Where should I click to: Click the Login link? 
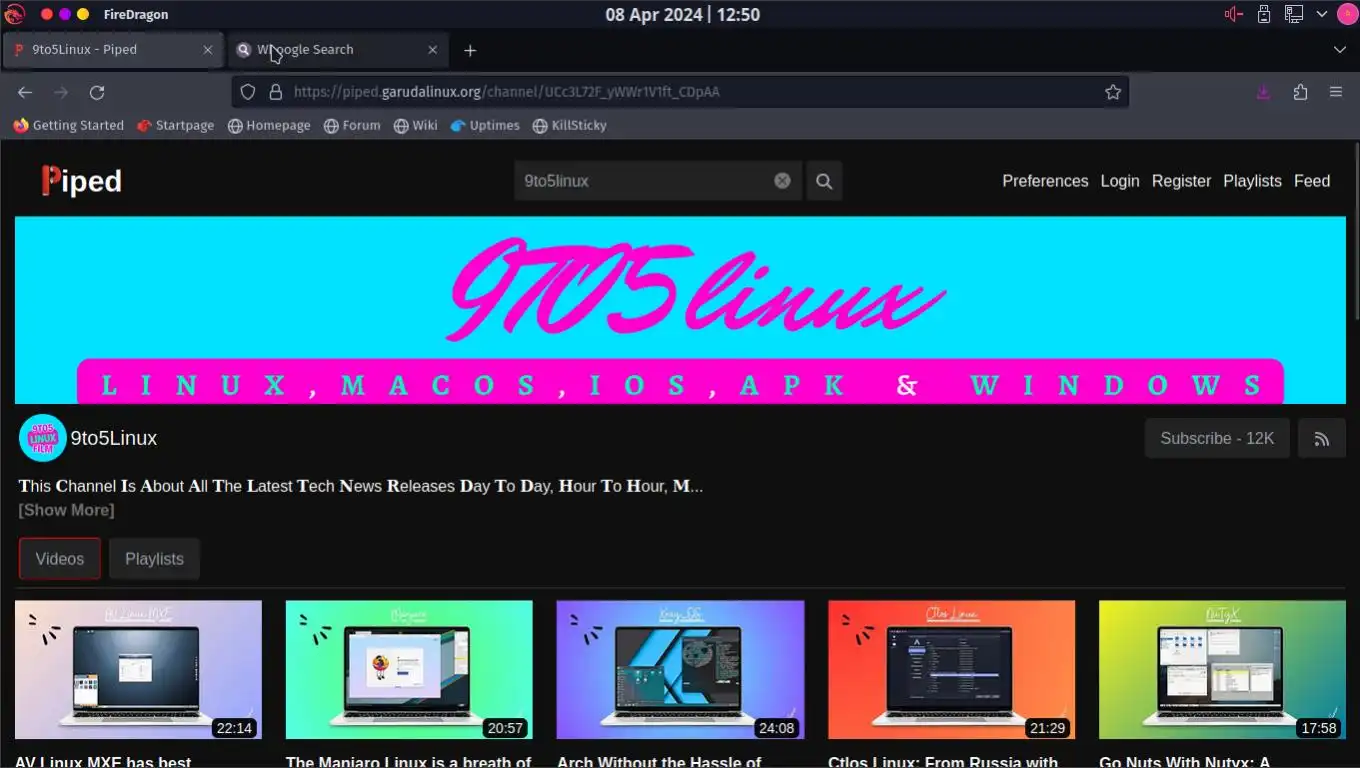[1120, 181]
